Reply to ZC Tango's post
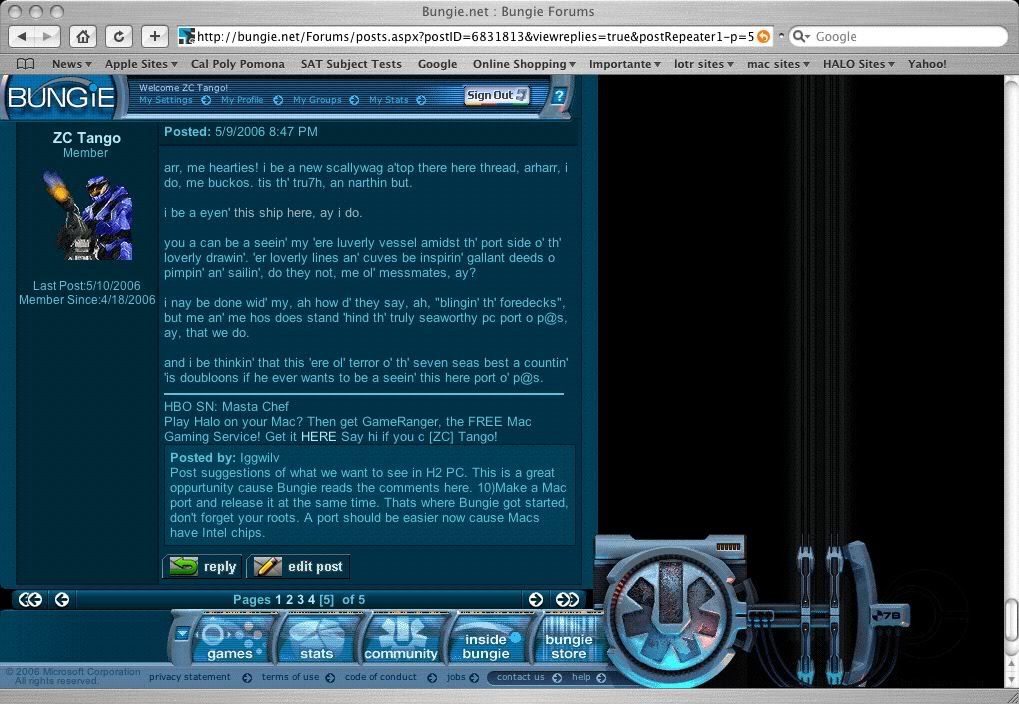The height and width of the screenshot is (704, 1019). (203, 566)
